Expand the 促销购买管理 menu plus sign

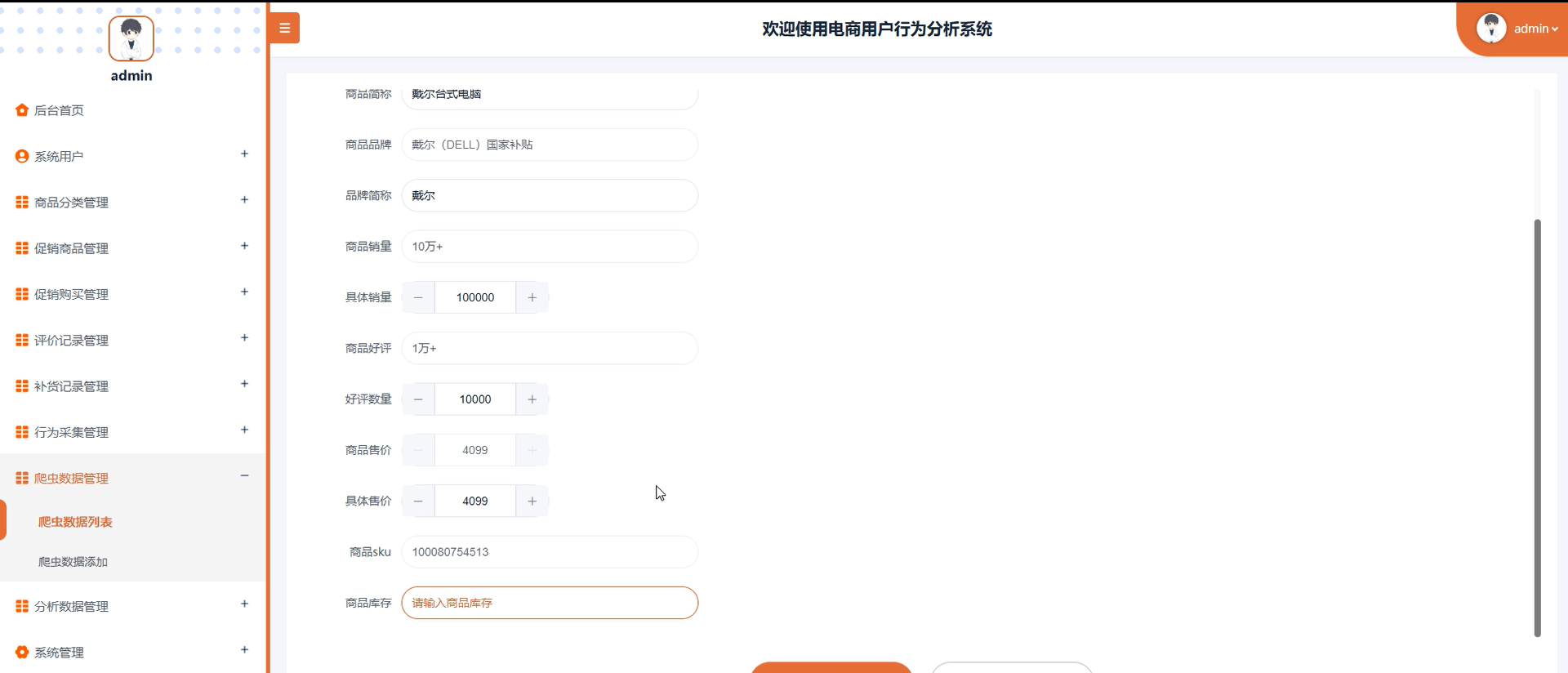pyautogui.click(x=244, y=292)
